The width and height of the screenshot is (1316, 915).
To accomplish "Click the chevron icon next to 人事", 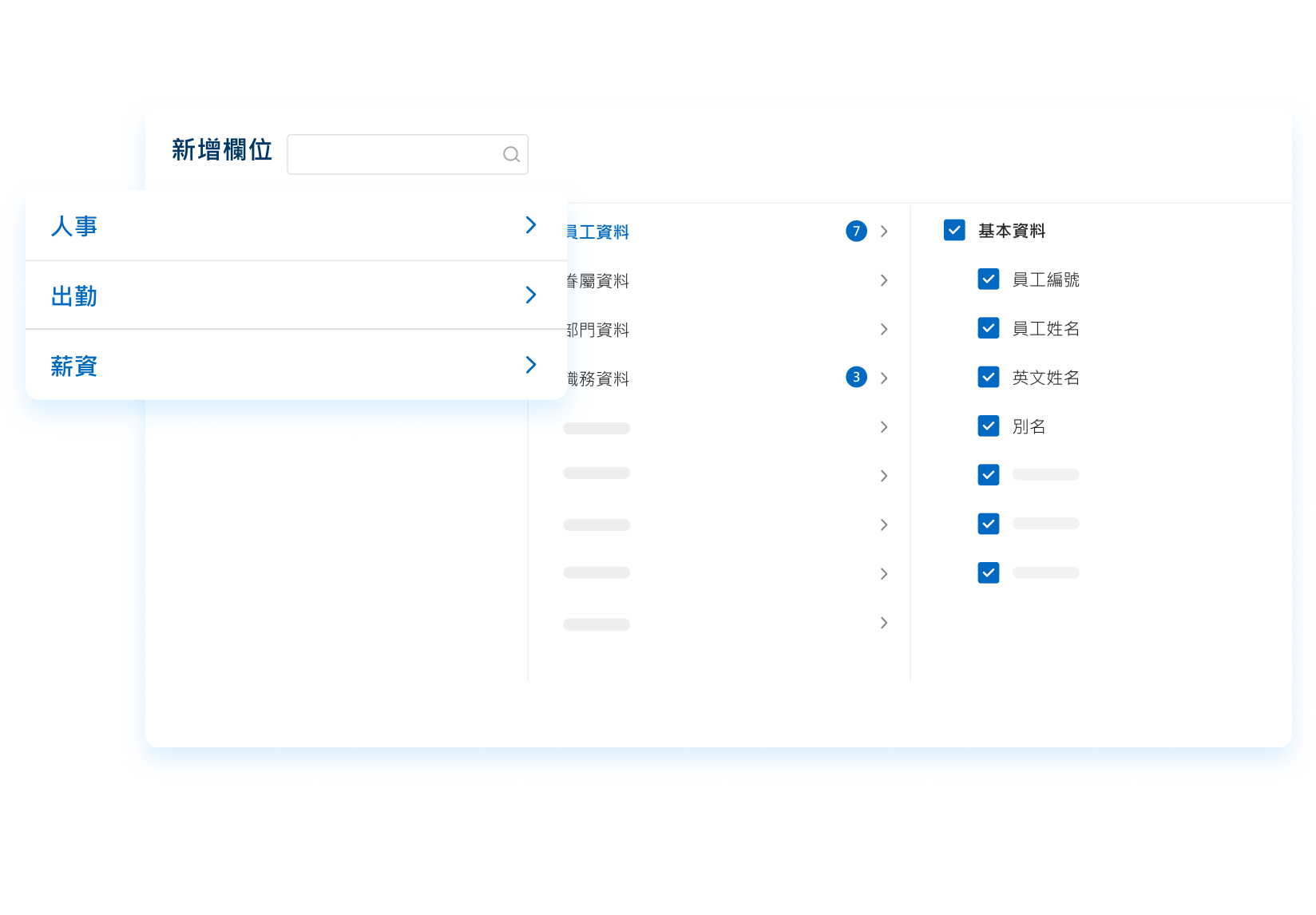I will click(x=530, y=225).
